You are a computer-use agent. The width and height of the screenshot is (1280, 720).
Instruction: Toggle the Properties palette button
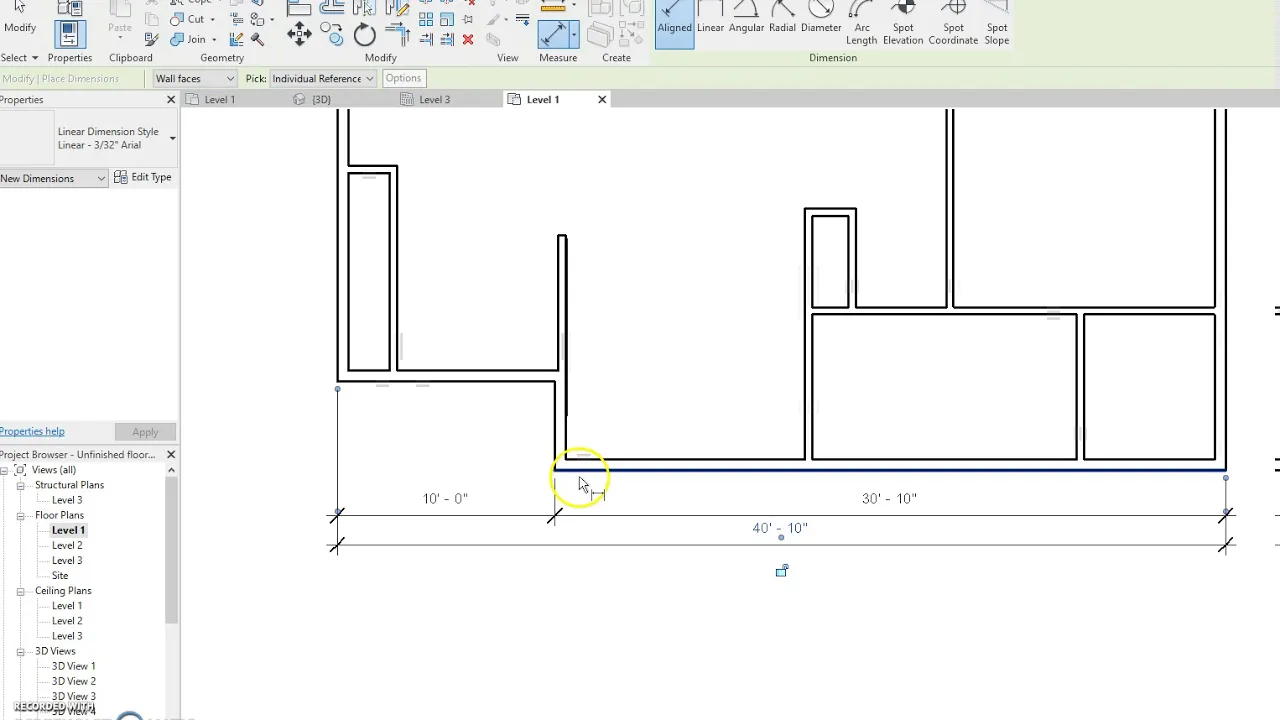(x=69, y=33)
